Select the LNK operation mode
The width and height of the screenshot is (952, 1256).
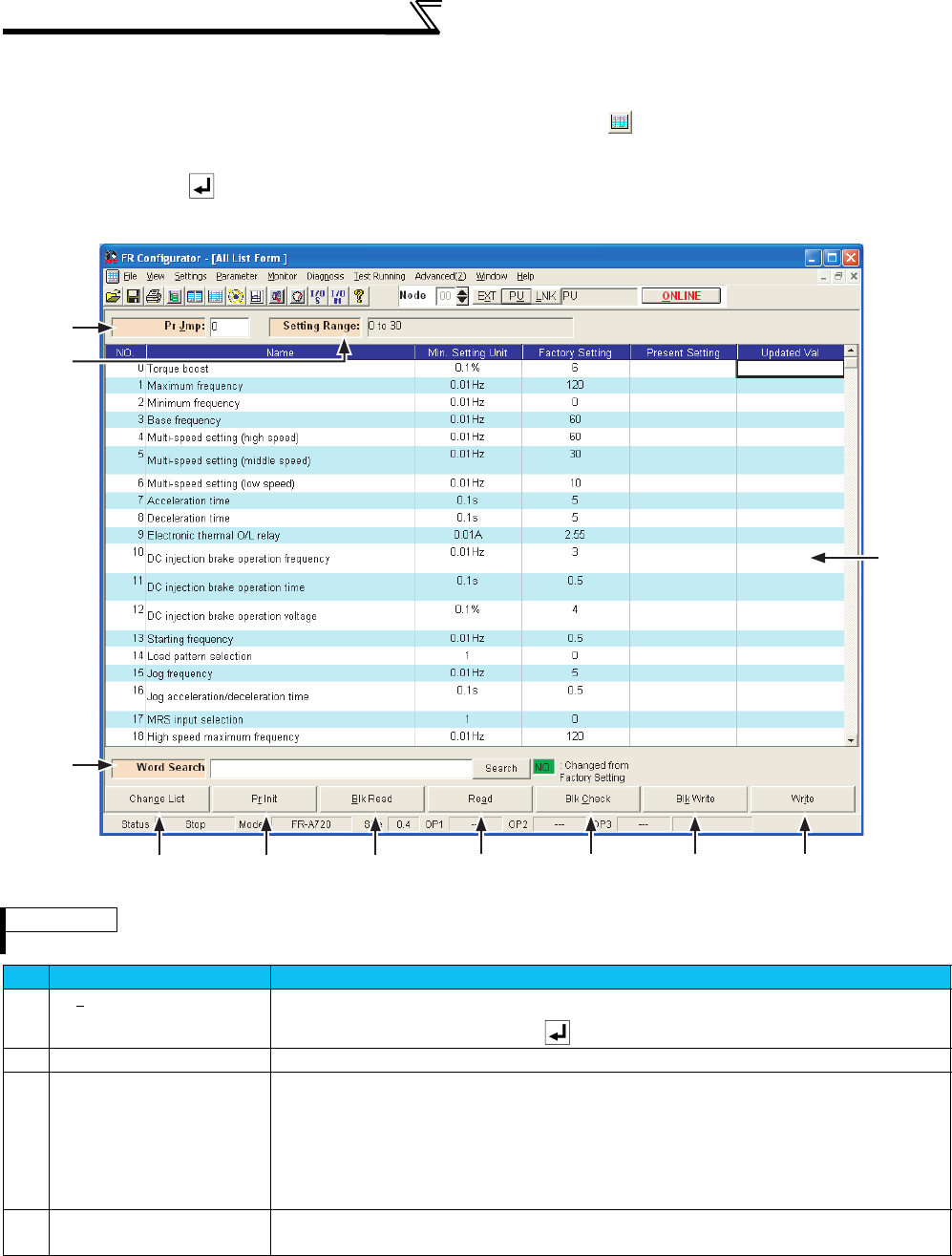pyautogui.click(x=545, y=296)
